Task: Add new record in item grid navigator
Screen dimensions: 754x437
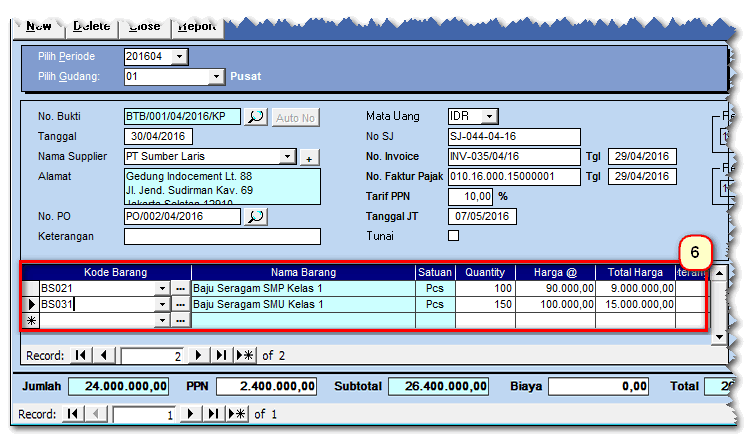Action: [x=244, y=355]
